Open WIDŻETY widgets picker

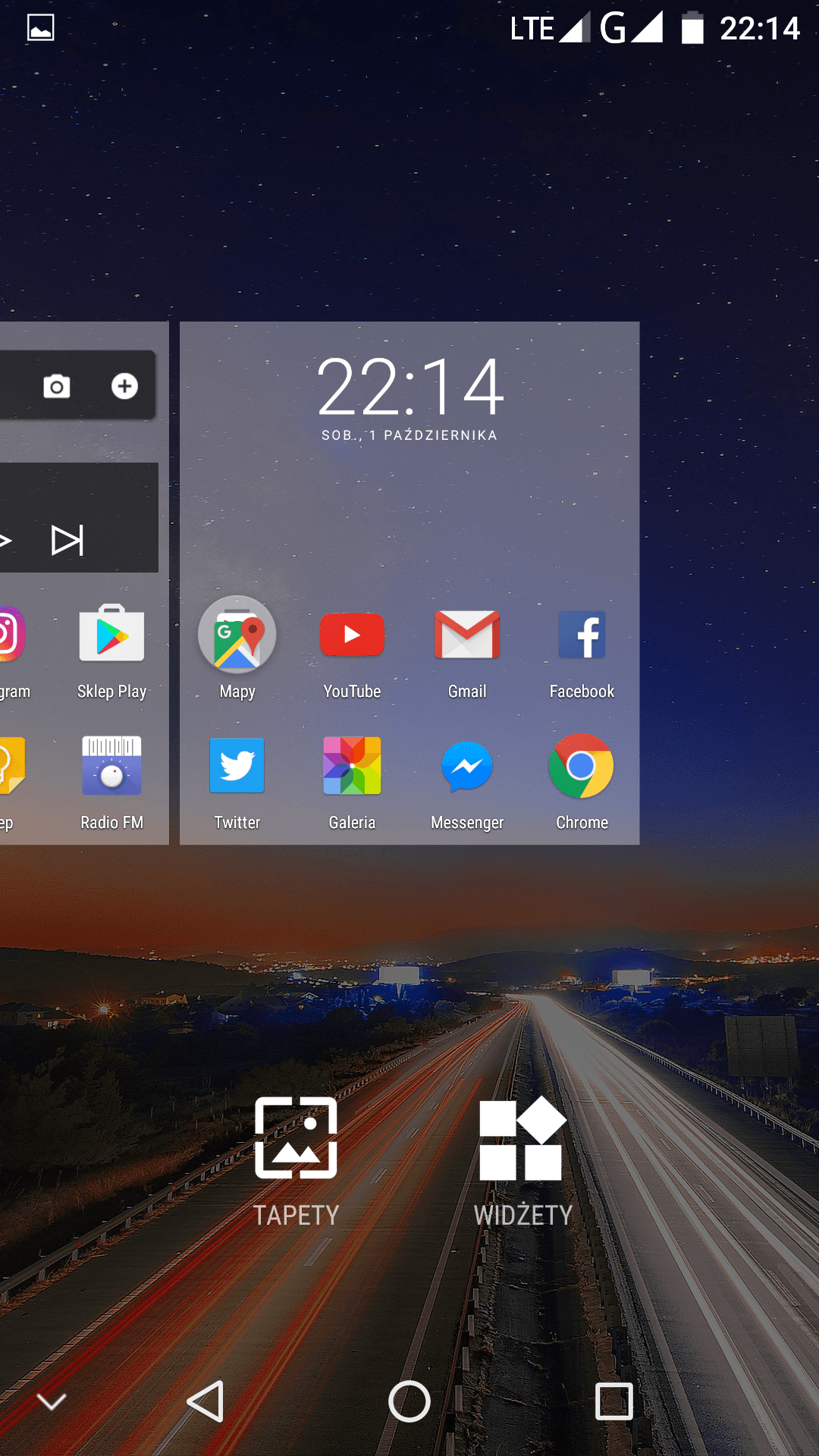coord(522,1163)
